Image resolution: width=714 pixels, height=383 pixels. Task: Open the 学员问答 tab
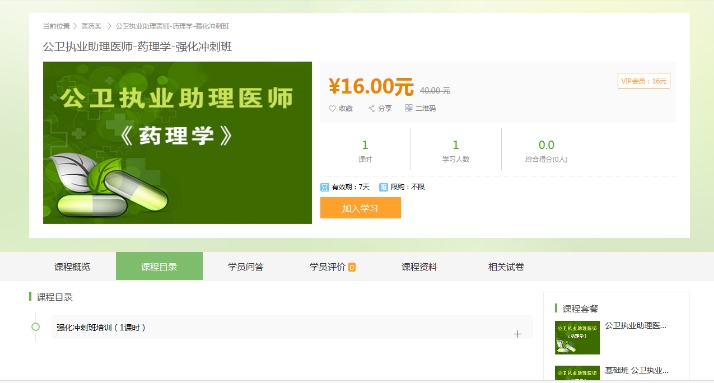tap(246, 267)
